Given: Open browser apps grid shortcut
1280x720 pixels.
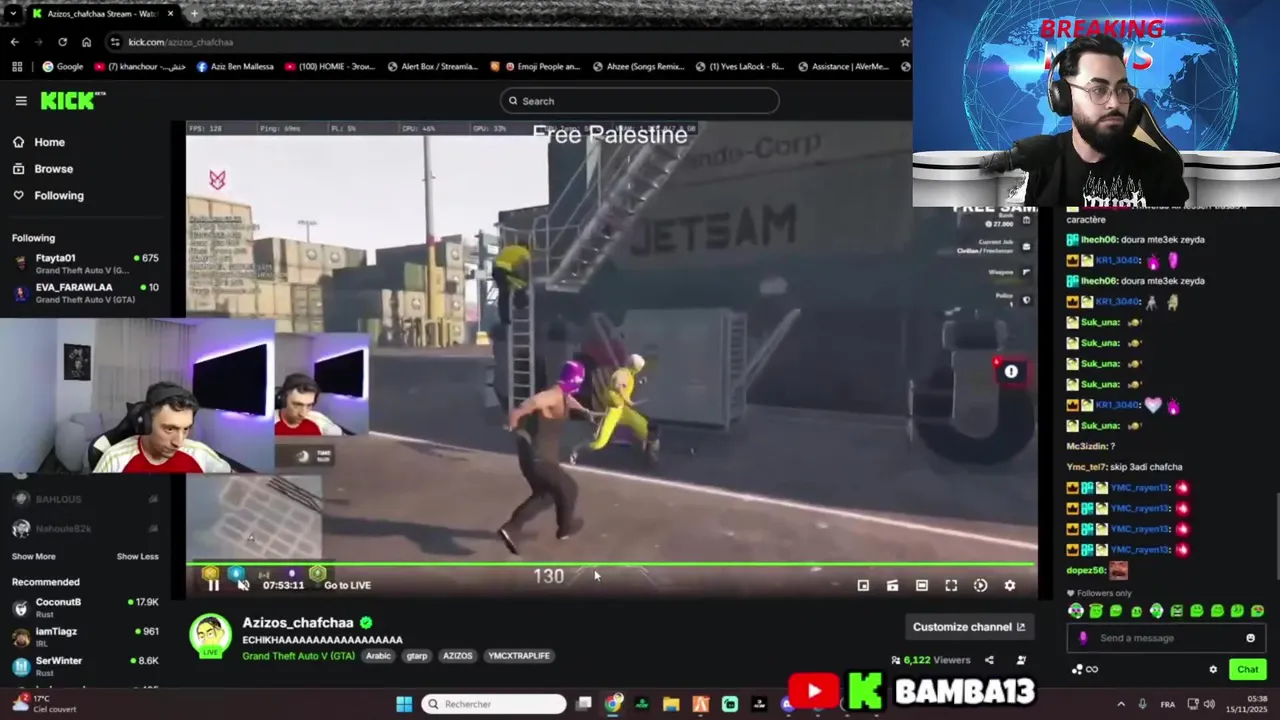Looking at the screenshot, I should [17, 67].
